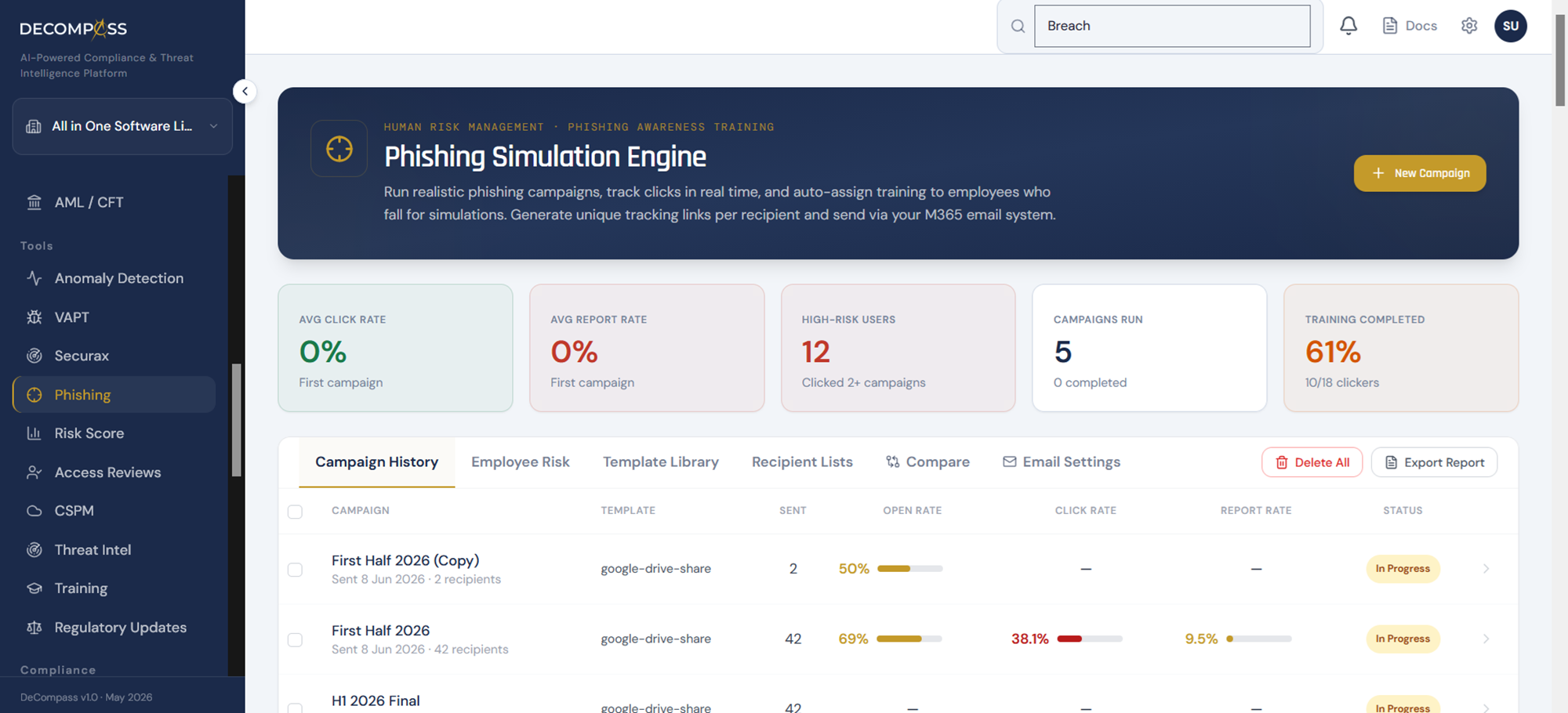Image resolution: width=1568 pixels, height=713 pixels.
Task: Click the New Campaign button
Action: point(1420,173)
